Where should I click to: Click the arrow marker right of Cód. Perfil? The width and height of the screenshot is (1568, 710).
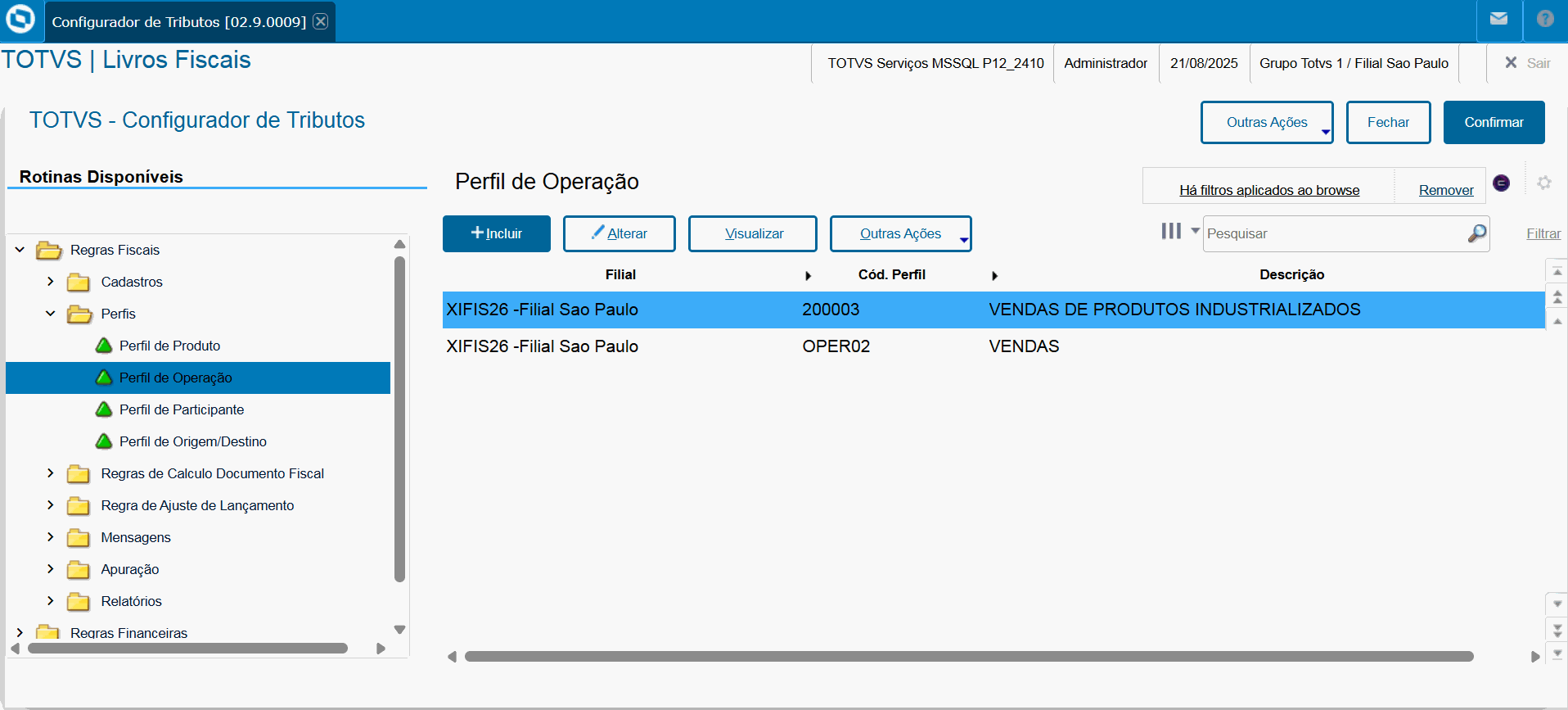point(994,276)
